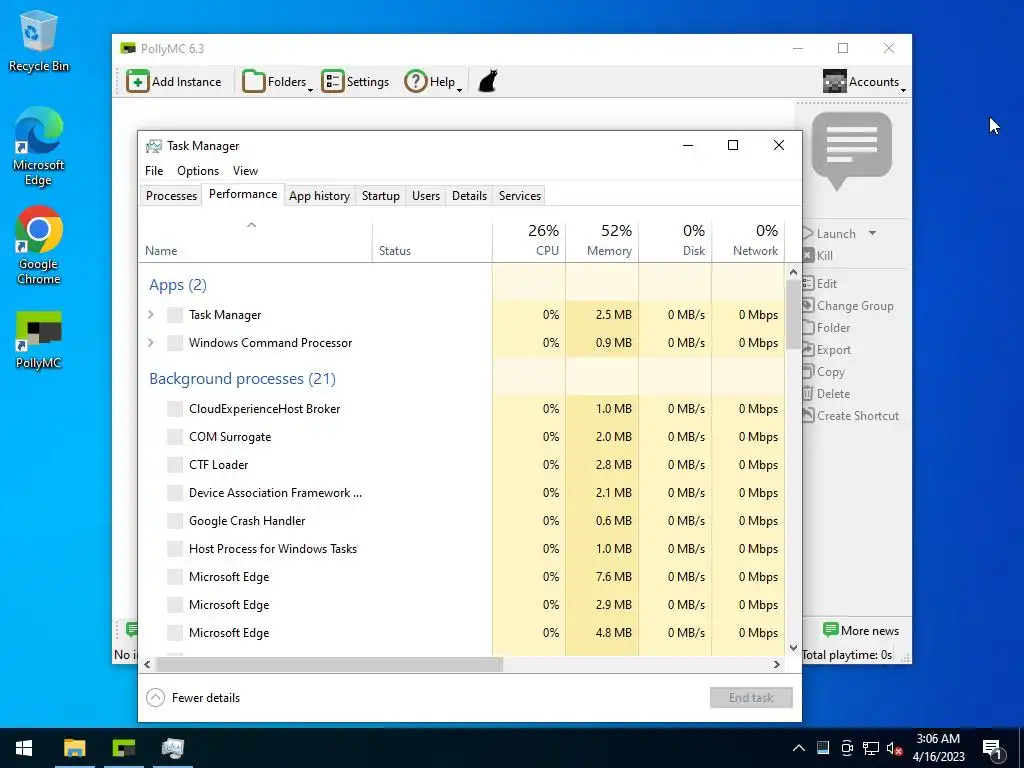The image size is (1024, 768).
Task: Open the Launch dropdown arrow in PollyMC
Action: [x=872, y=234]
